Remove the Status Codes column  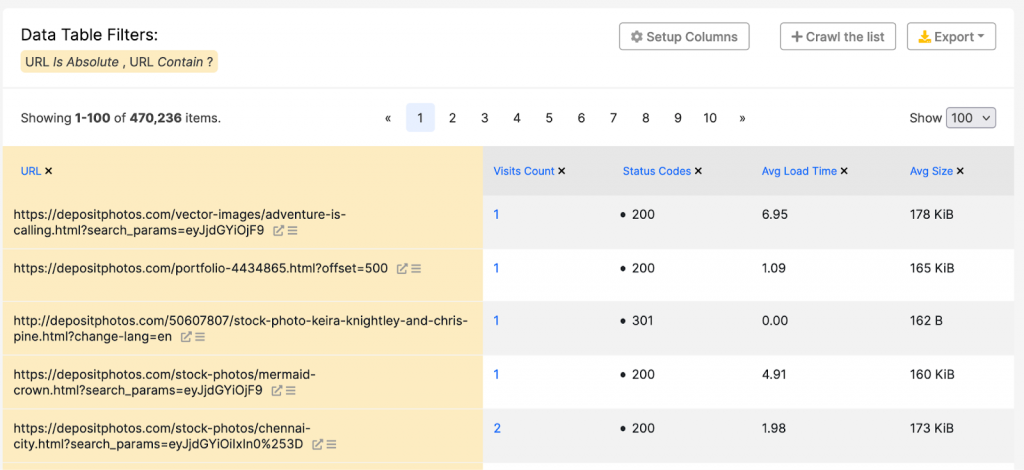coord(698,171)
